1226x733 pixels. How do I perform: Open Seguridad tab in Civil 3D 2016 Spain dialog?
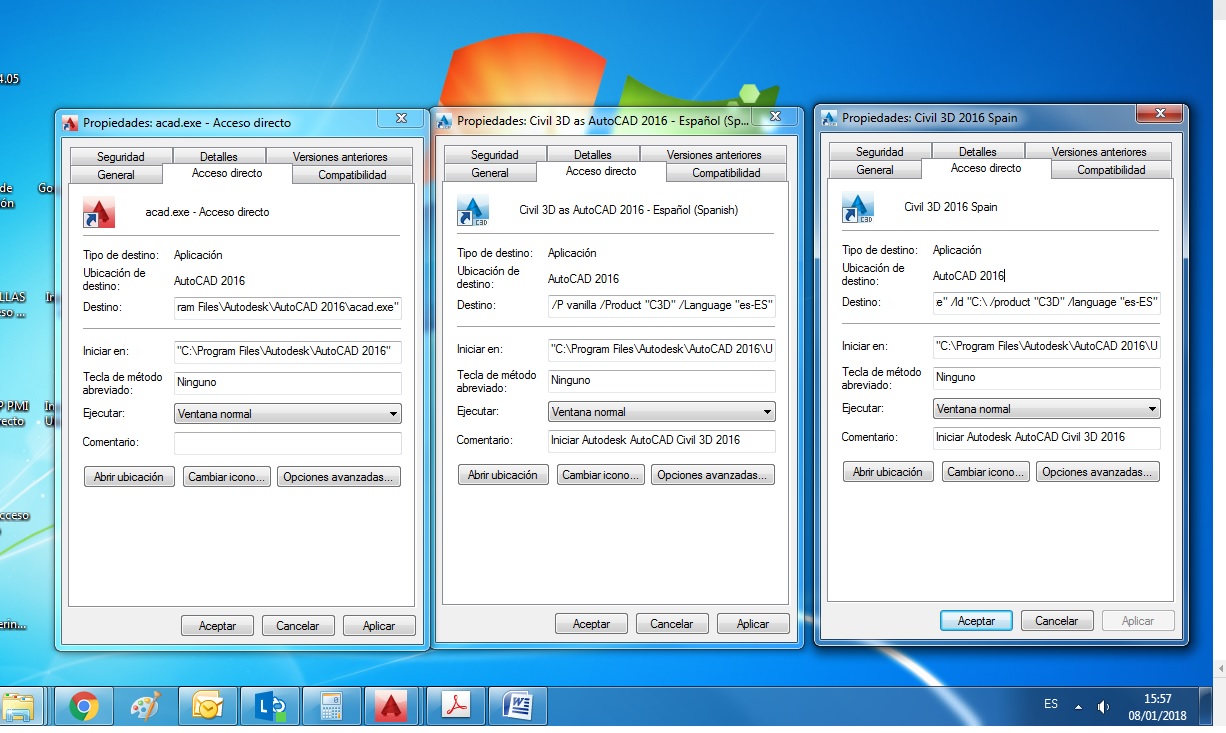coord(880,152)
